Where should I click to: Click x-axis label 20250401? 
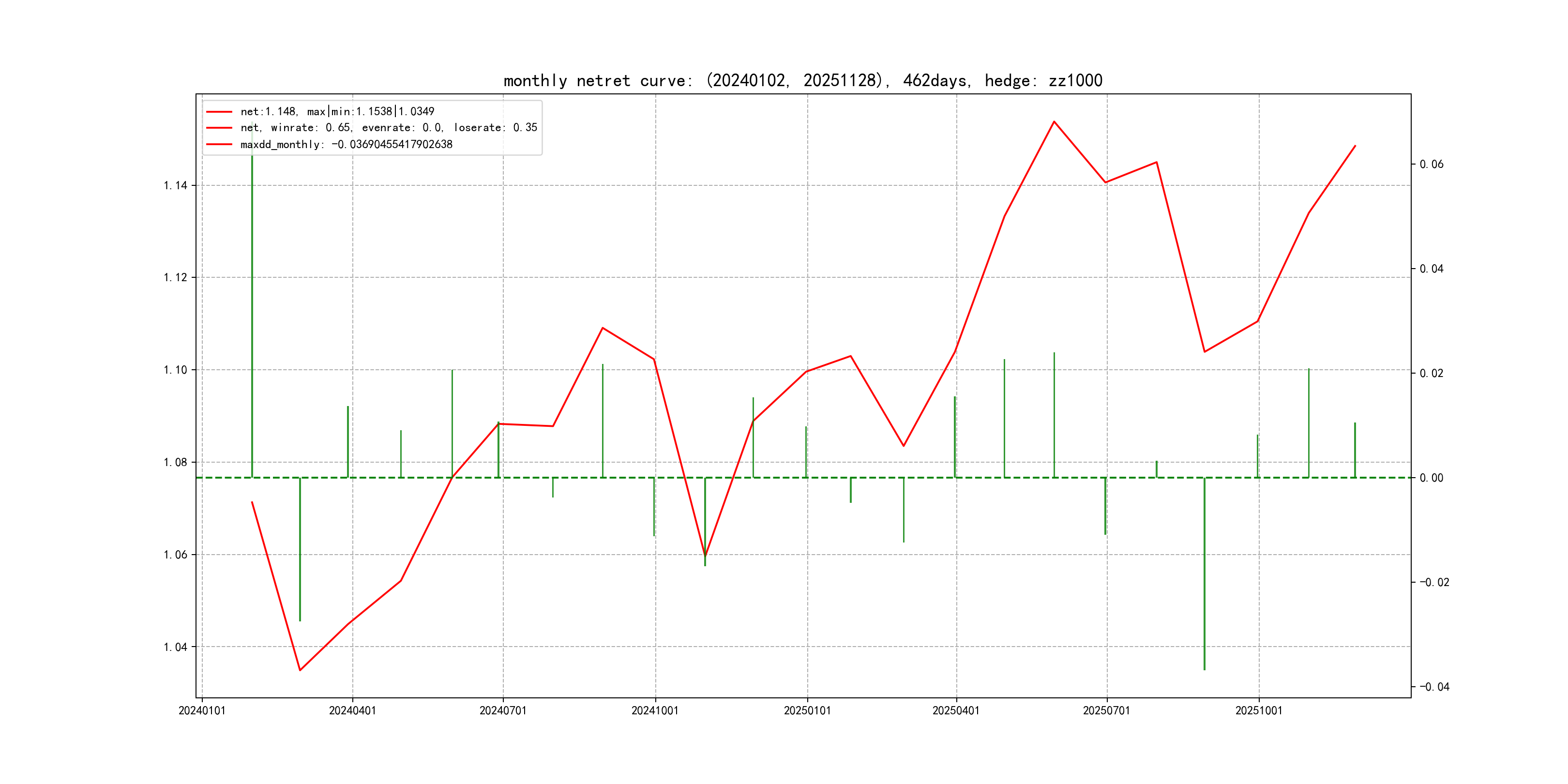click(x=956, y=710)
